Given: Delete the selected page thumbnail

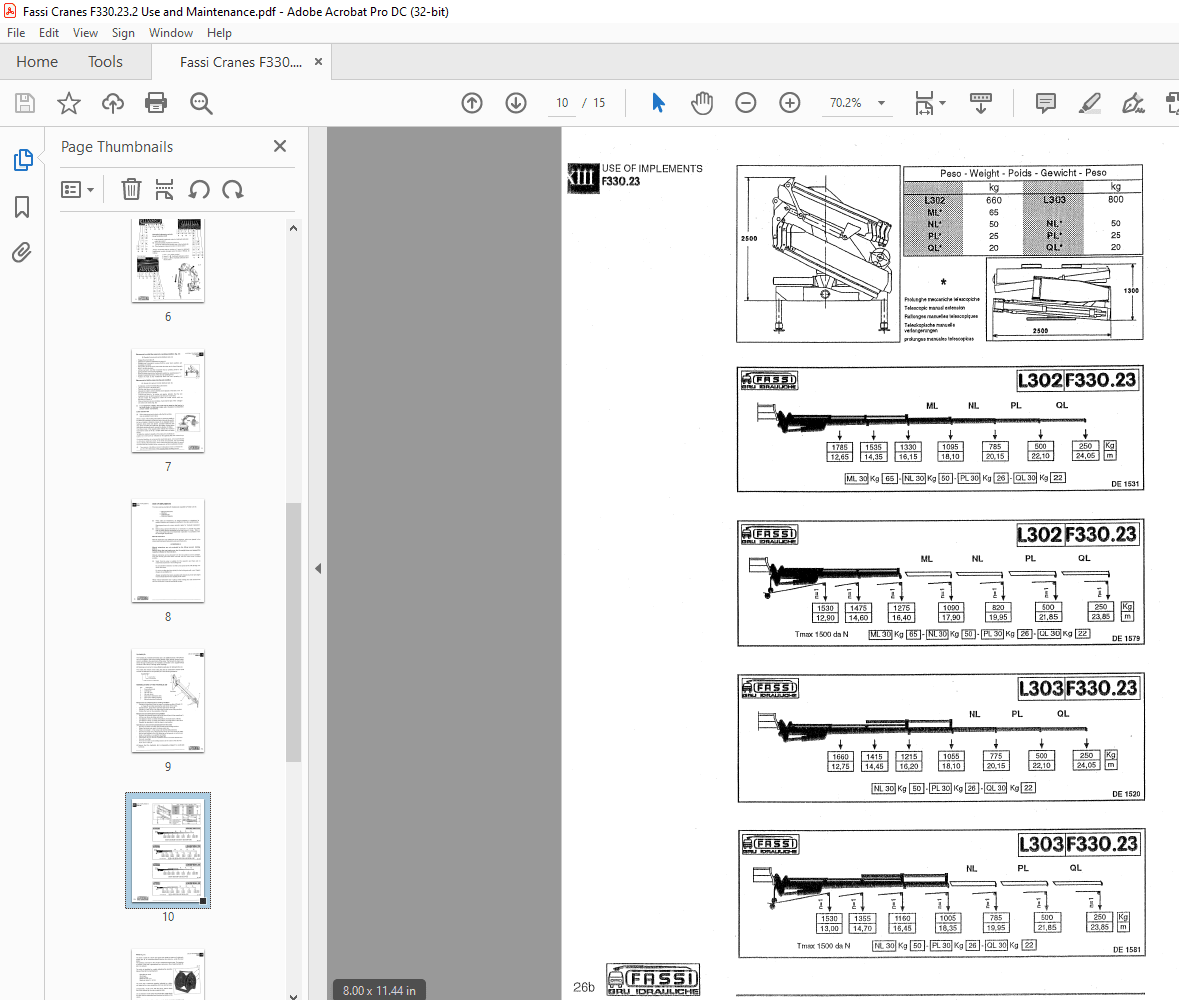Looking at the screenshot, I should [131, 189].
